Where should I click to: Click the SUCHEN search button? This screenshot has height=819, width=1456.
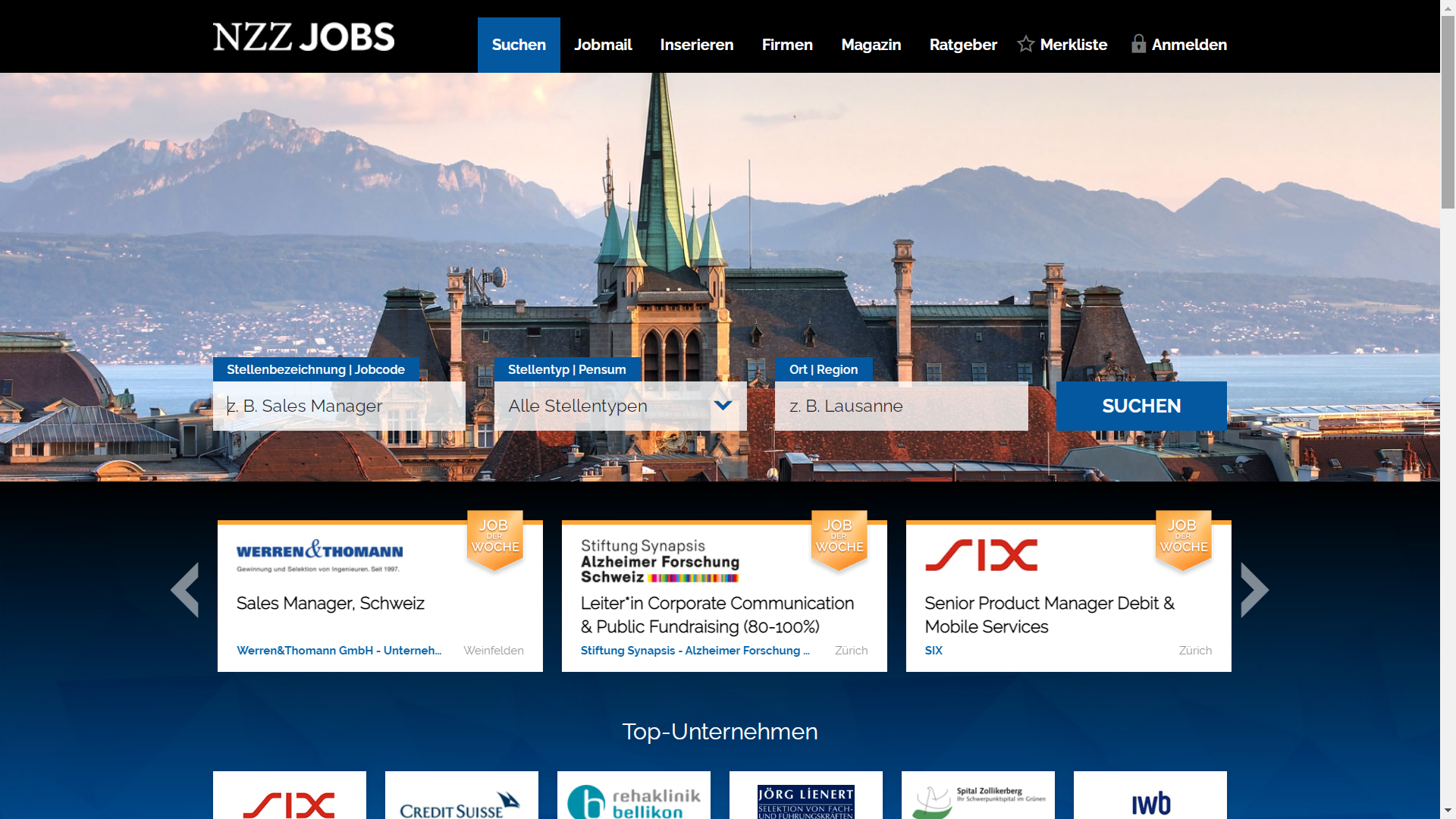1141,406
